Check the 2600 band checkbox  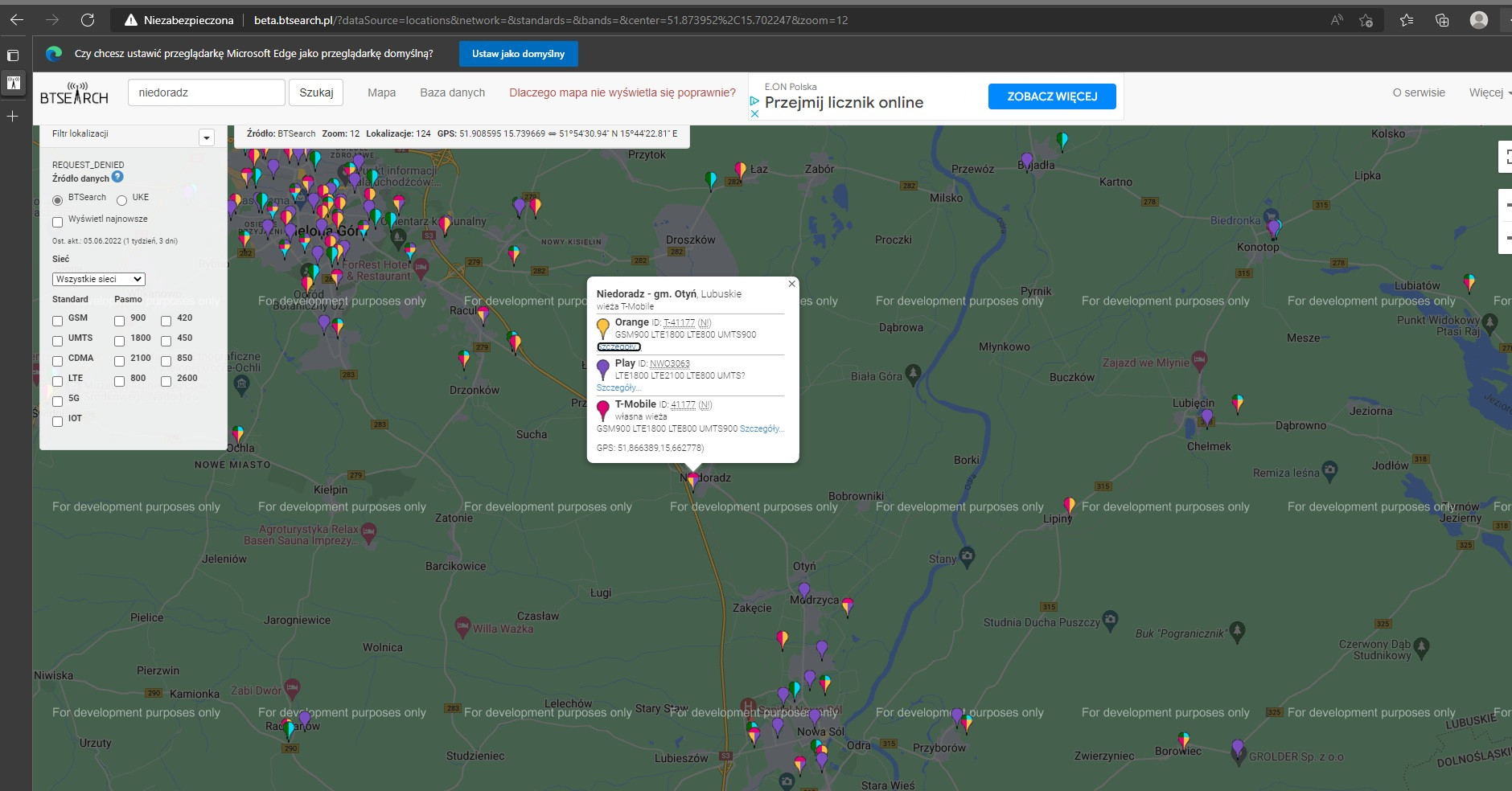[x=166, y=381]
